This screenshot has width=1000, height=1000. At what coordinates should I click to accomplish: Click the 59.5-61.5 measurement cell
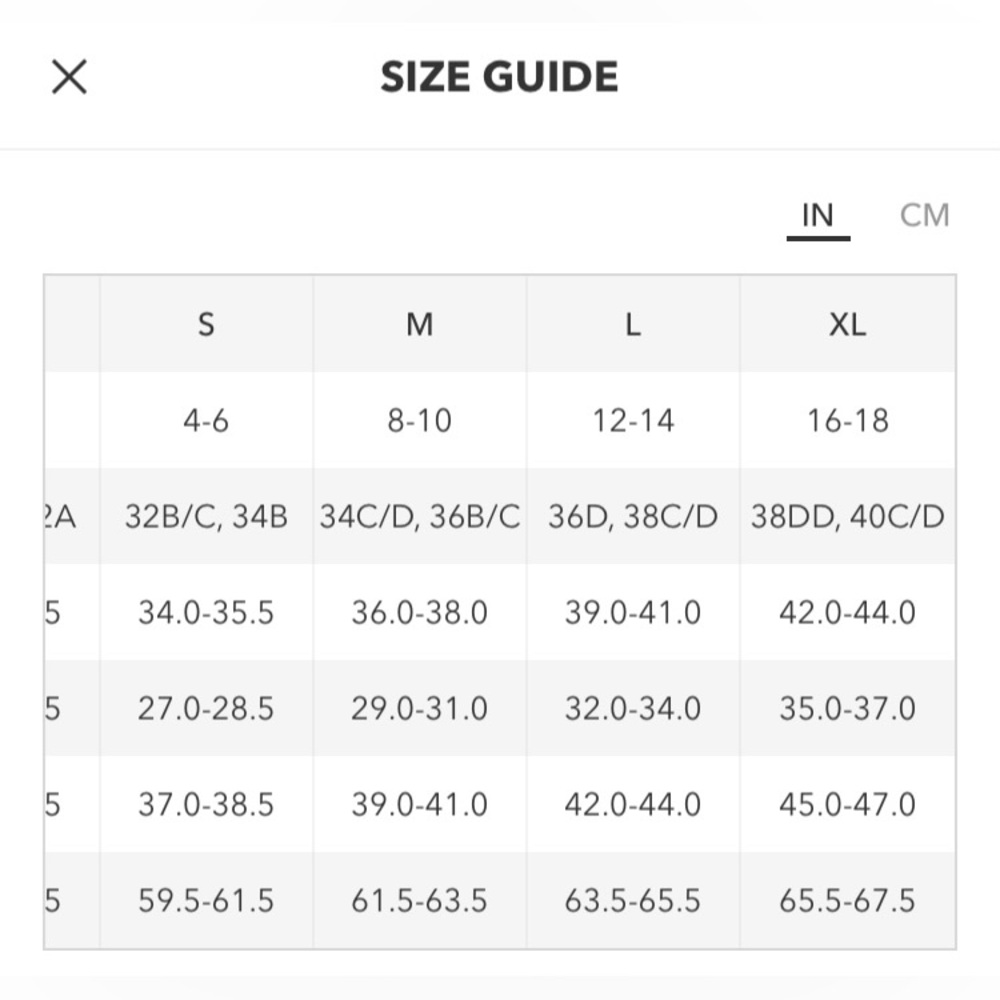[206, 900]
